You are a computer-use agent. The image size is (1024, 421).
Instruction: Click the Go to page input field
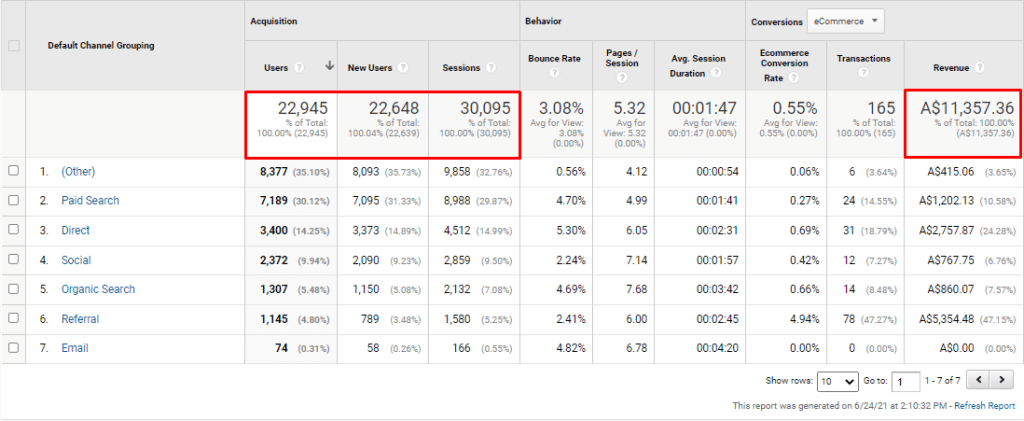click(x=904, y=381)
